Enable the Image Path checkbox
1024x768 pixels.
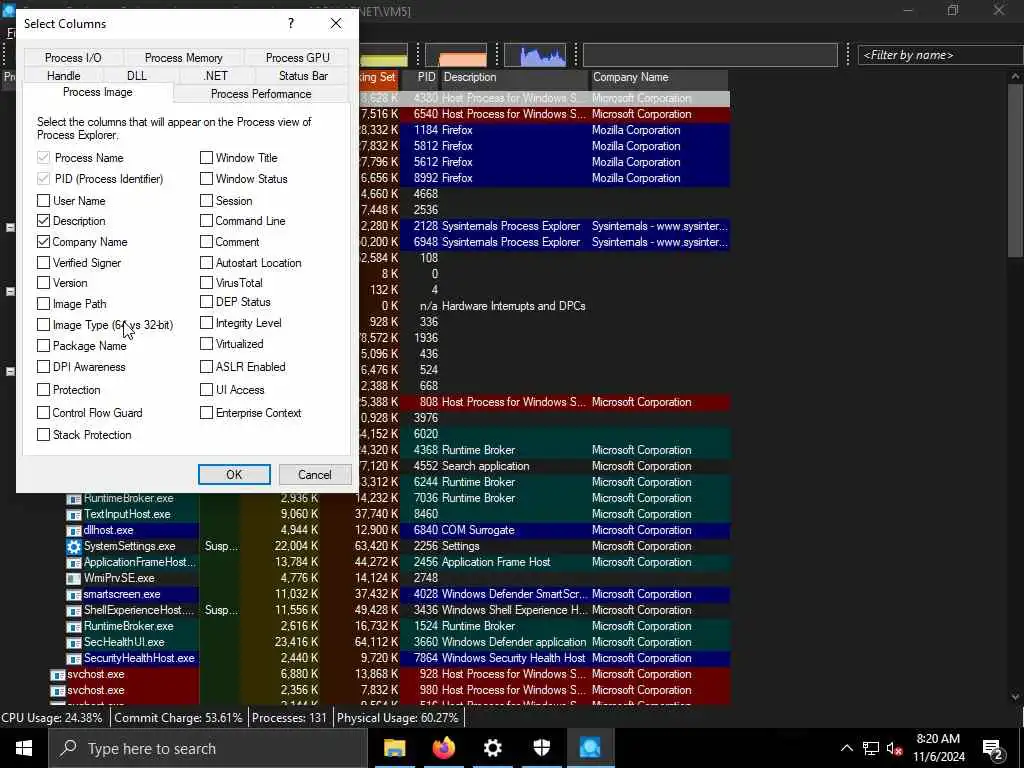[44, 304]
